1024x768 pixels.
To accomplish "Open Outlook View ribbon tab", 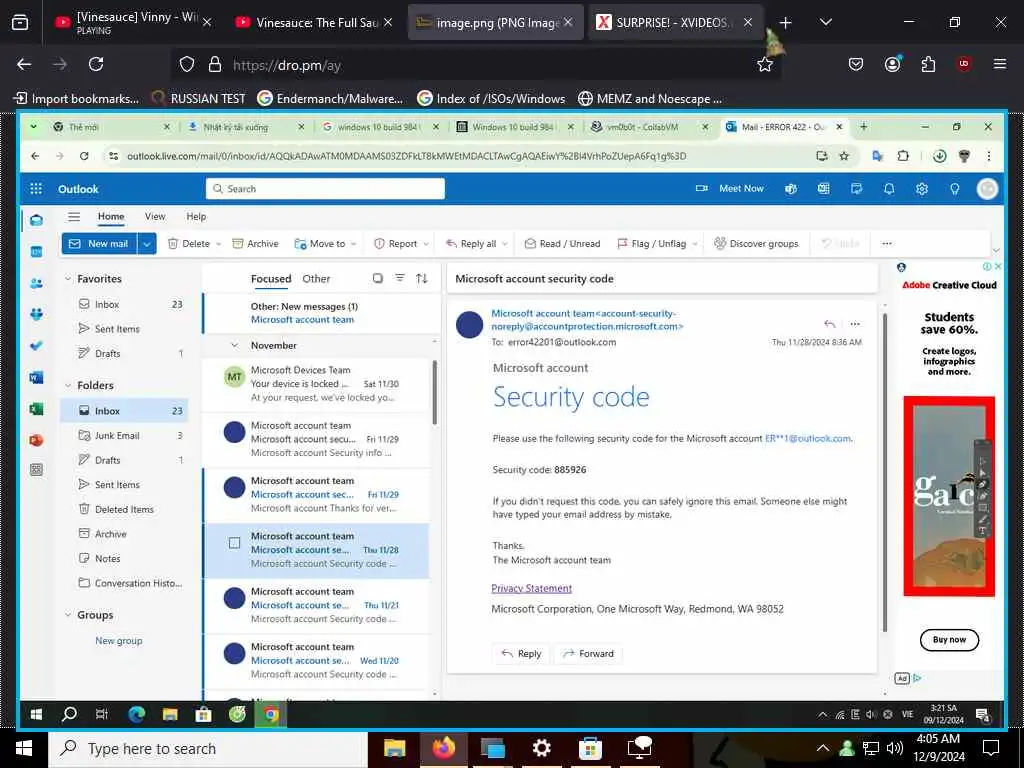I will (155, 216).
